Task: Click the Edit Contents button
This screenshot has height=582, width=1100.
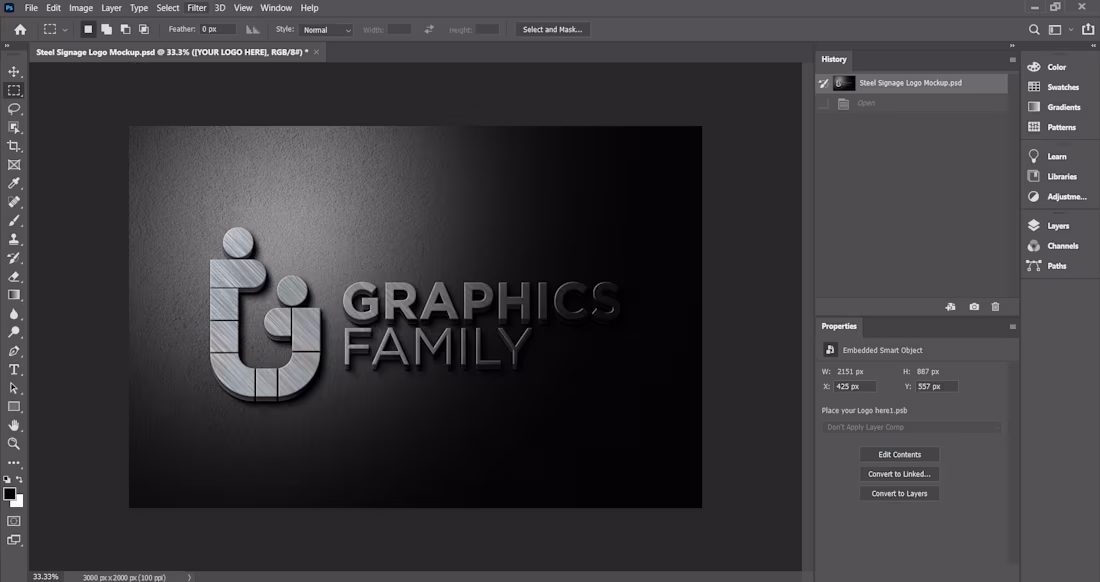Action: pyautogui.click(x=898, y=454)
